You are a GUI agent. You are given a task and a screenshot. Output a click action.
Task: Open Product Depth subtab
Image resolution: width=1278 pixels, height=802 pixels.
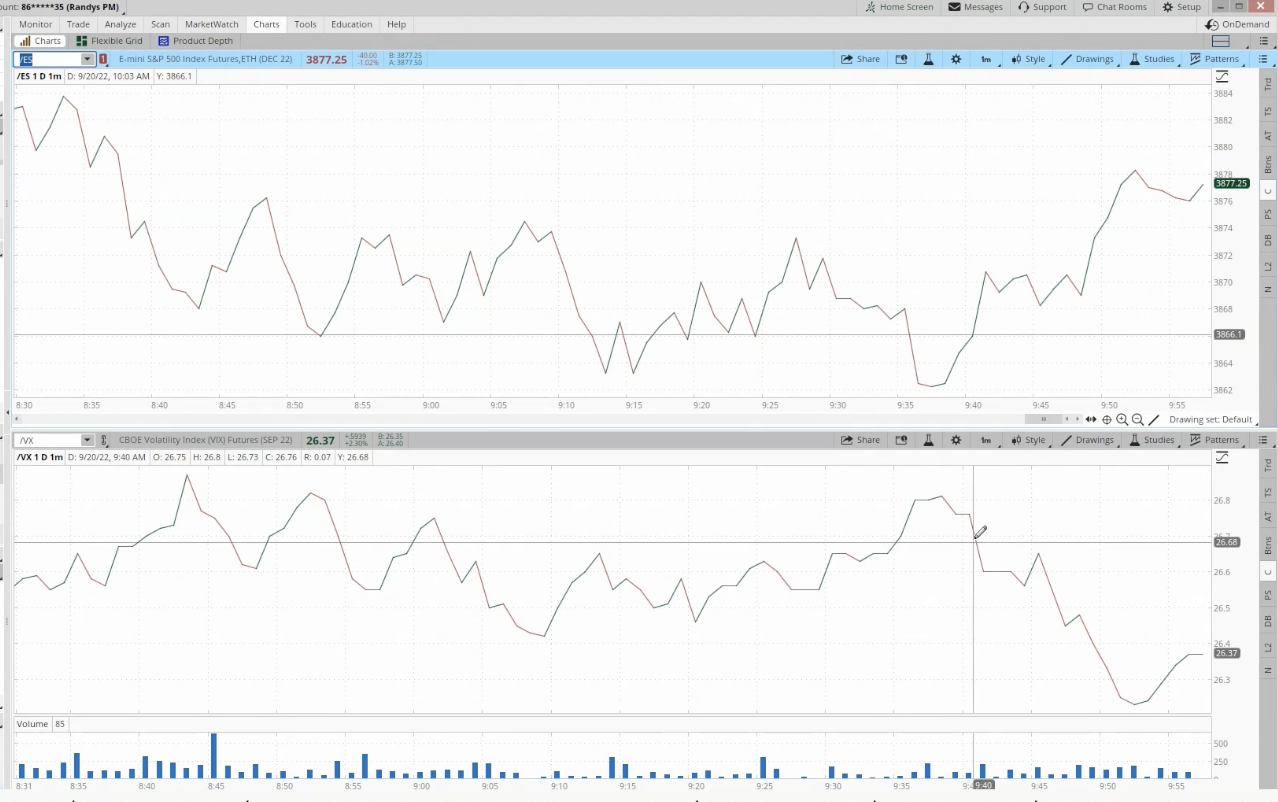pyautogui.click(x=195, y=41)
